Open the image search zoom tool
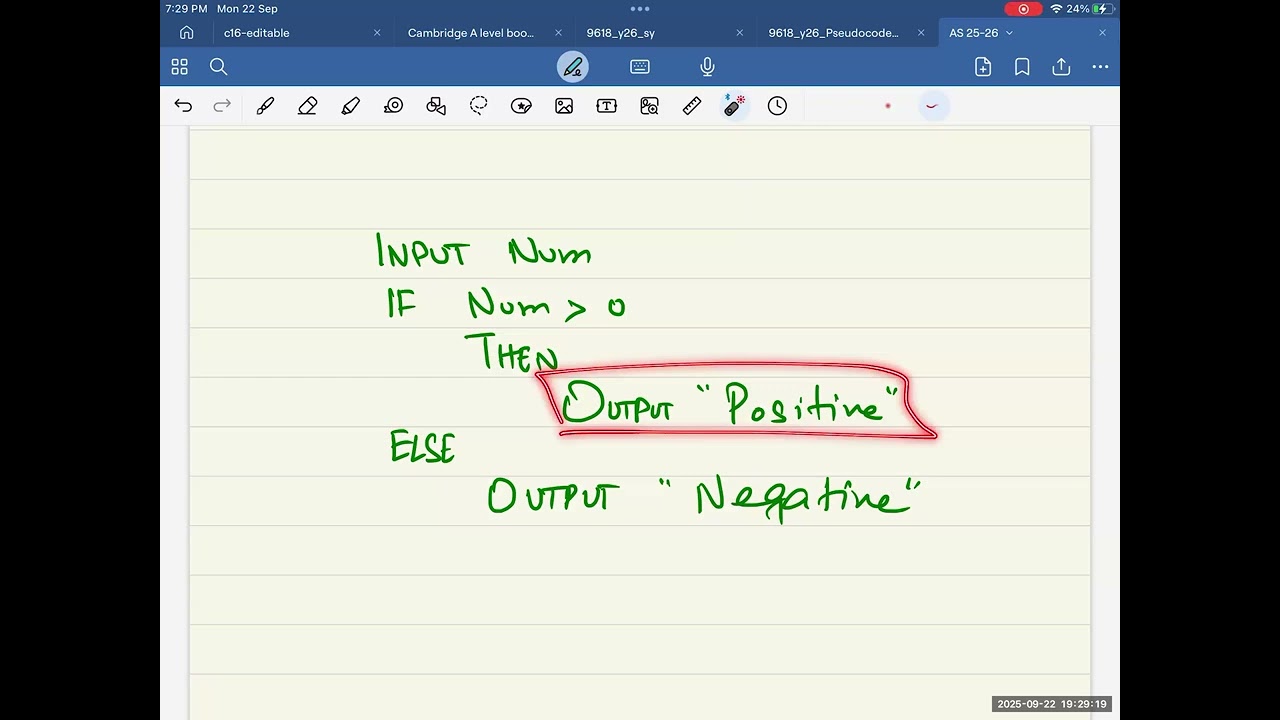 click(650, 106)
